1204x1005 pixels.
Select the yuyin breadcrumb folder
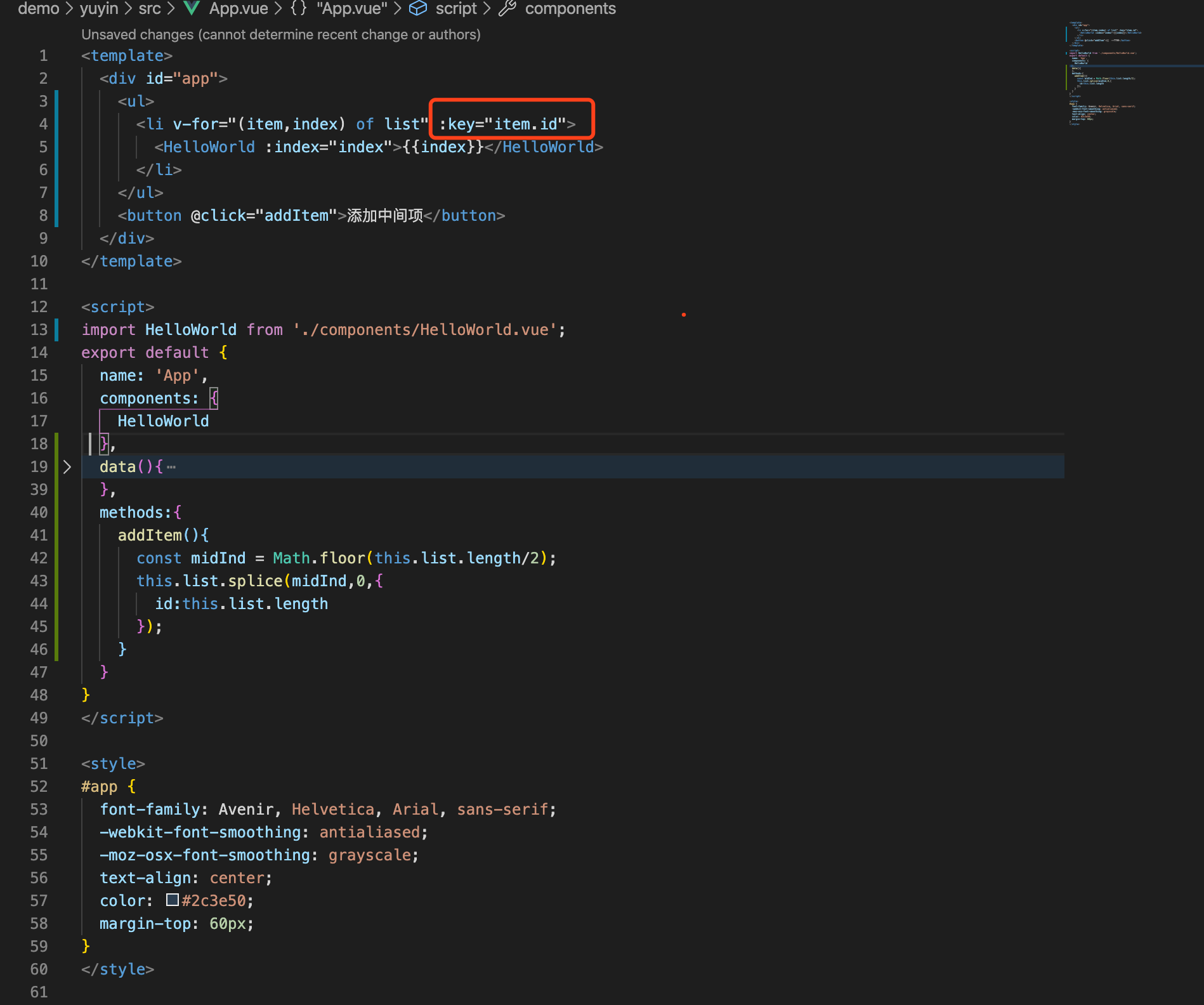click(x=99, y=8)
